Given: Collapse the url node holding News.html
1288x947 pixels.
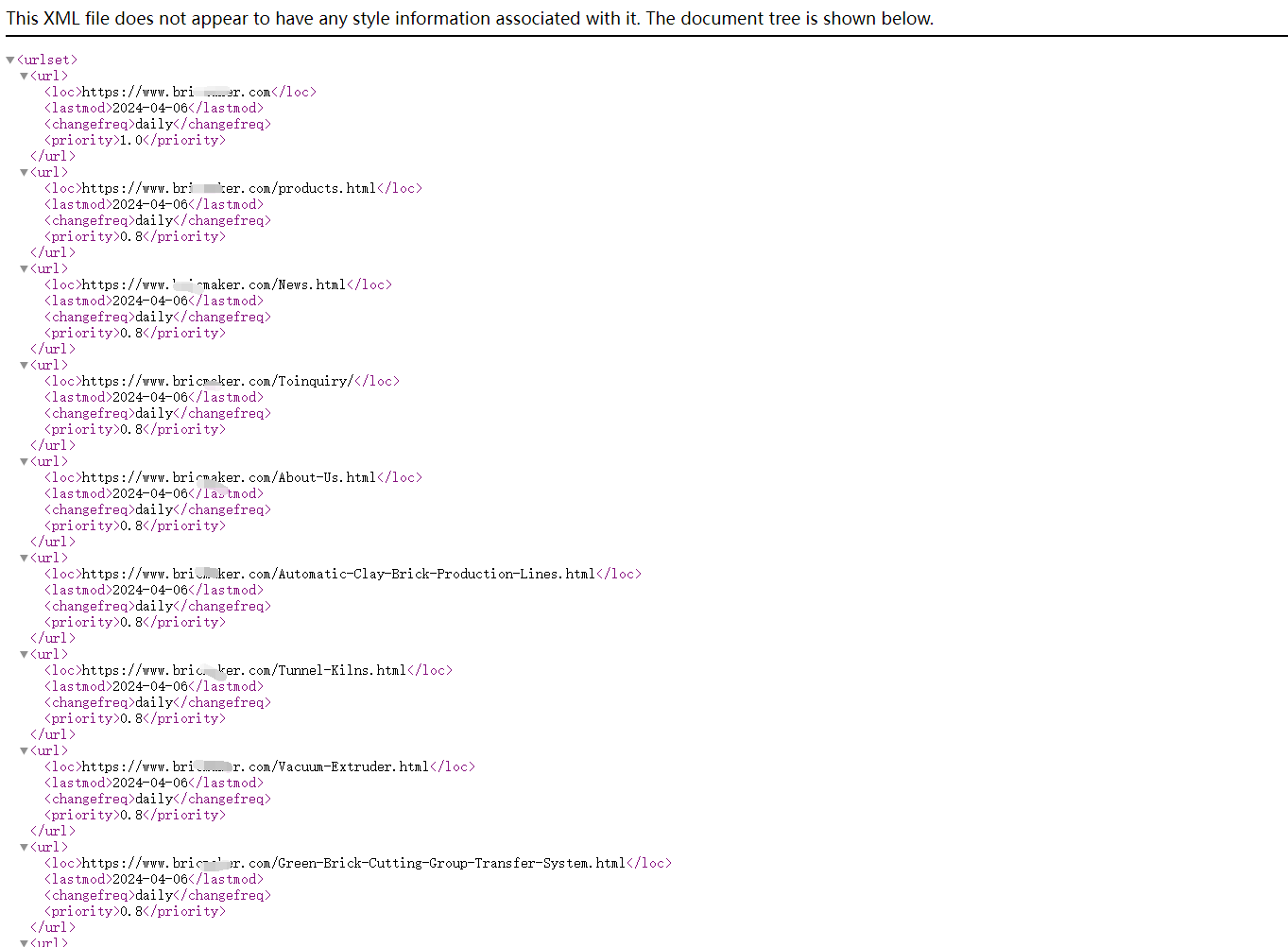Looking at the screenshot, I should (25, 269).
